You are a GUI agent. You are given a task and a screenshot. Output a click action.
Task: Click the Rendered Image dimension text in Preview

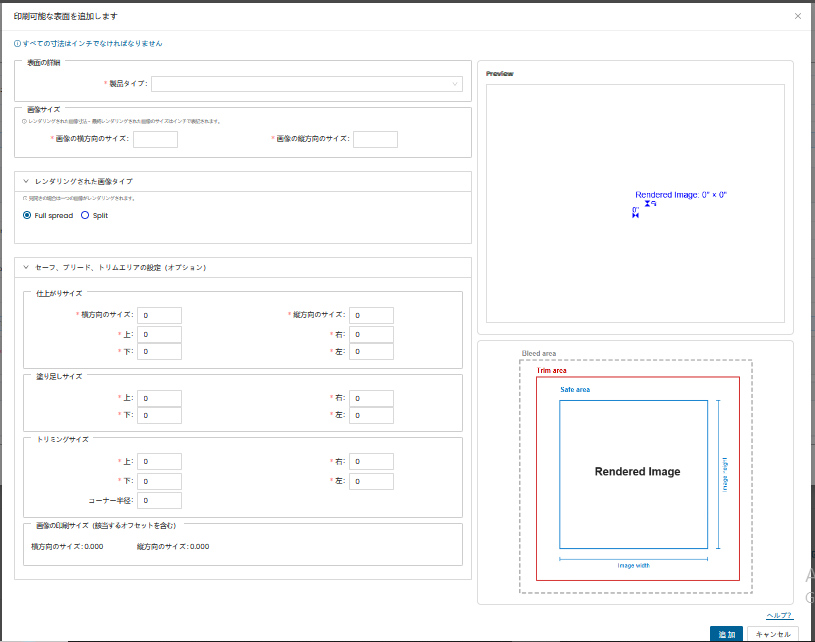pyautogui.click(x=680, y=195)
